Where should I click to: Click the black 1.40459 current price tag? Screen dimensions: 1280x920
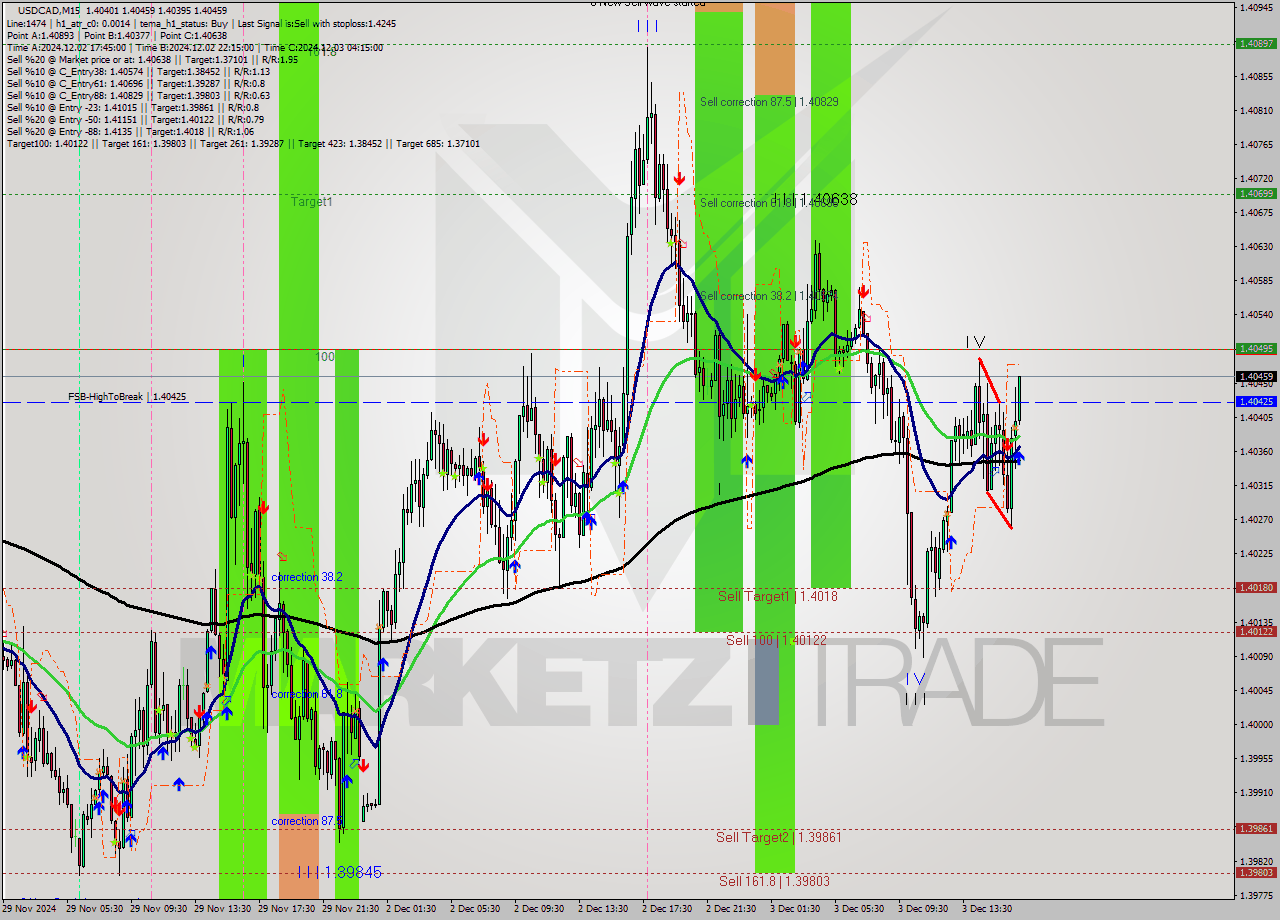[x=1256, y=377]
